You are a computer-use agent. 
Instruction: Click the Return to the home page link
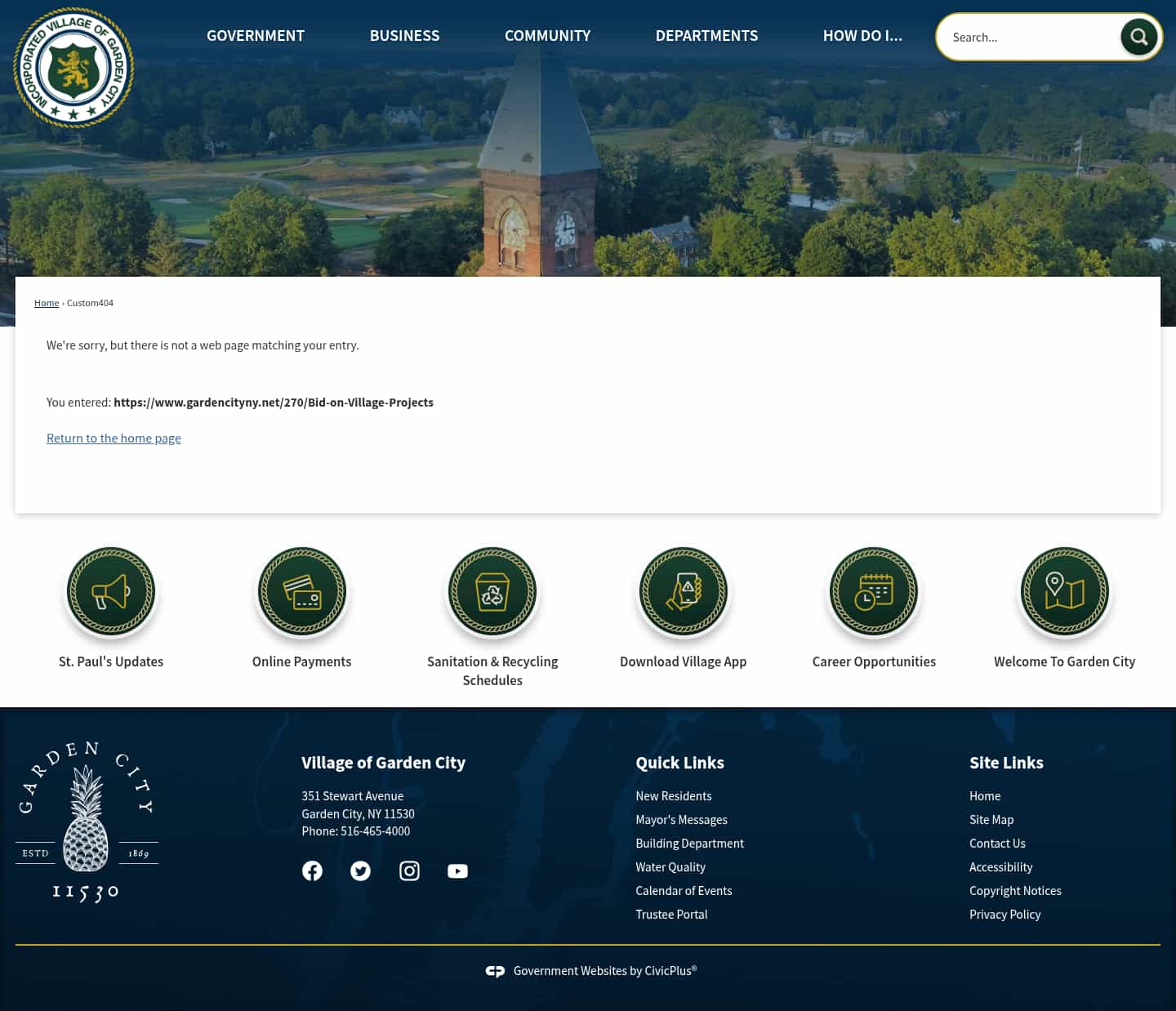pyautogui.click(x=114, y=438)
